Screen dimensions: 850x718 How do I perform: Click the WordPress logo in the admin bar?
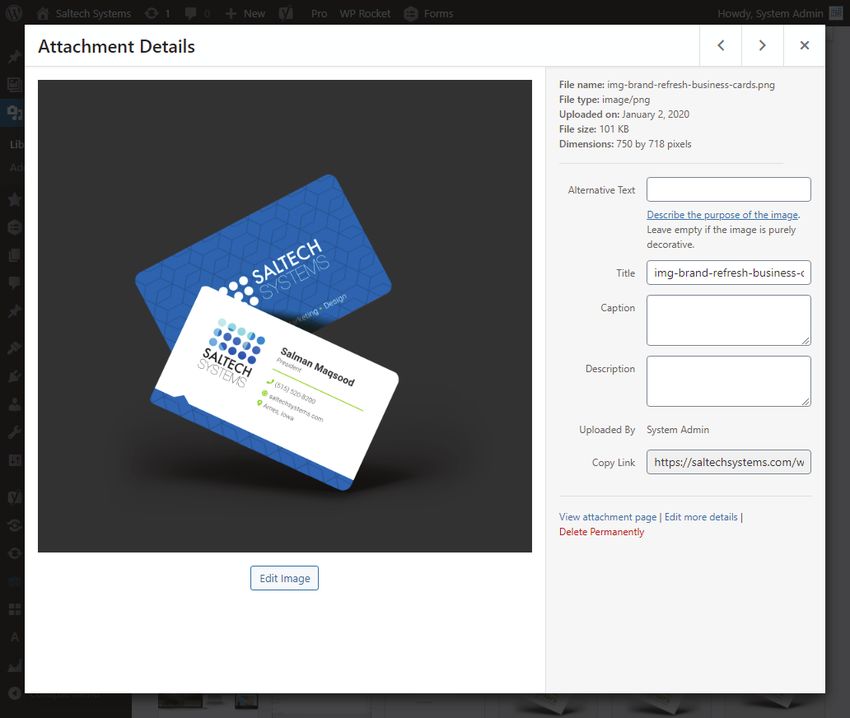click(14, 13)
